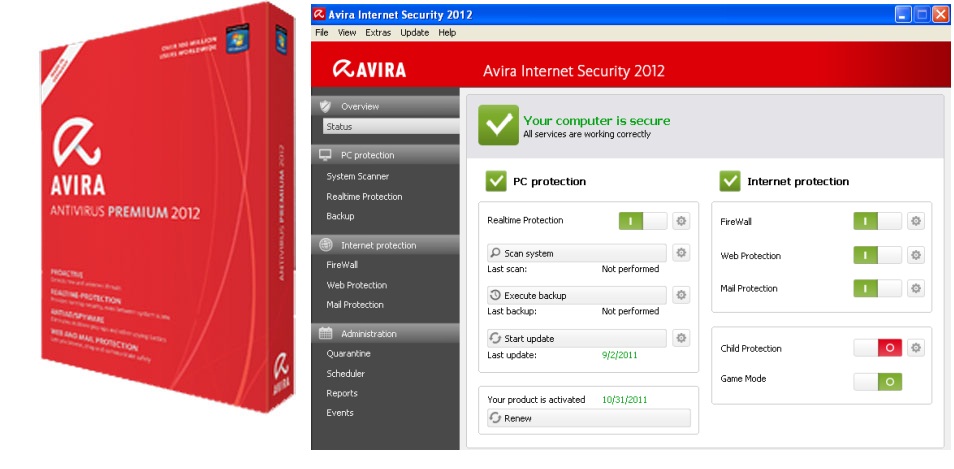Open the Extras menu
The height and width of the screenshot is (469, 954).
(378, 33)
